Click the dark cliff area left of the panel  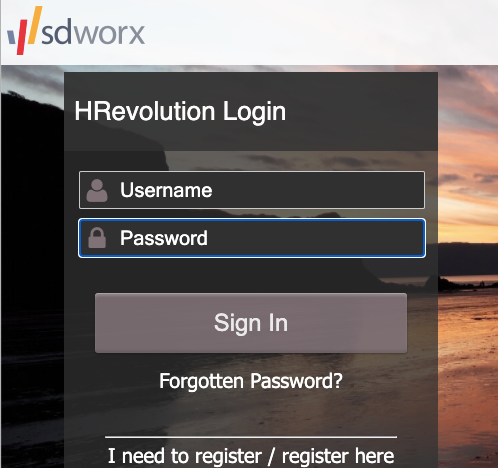click(x=32, y=200)
